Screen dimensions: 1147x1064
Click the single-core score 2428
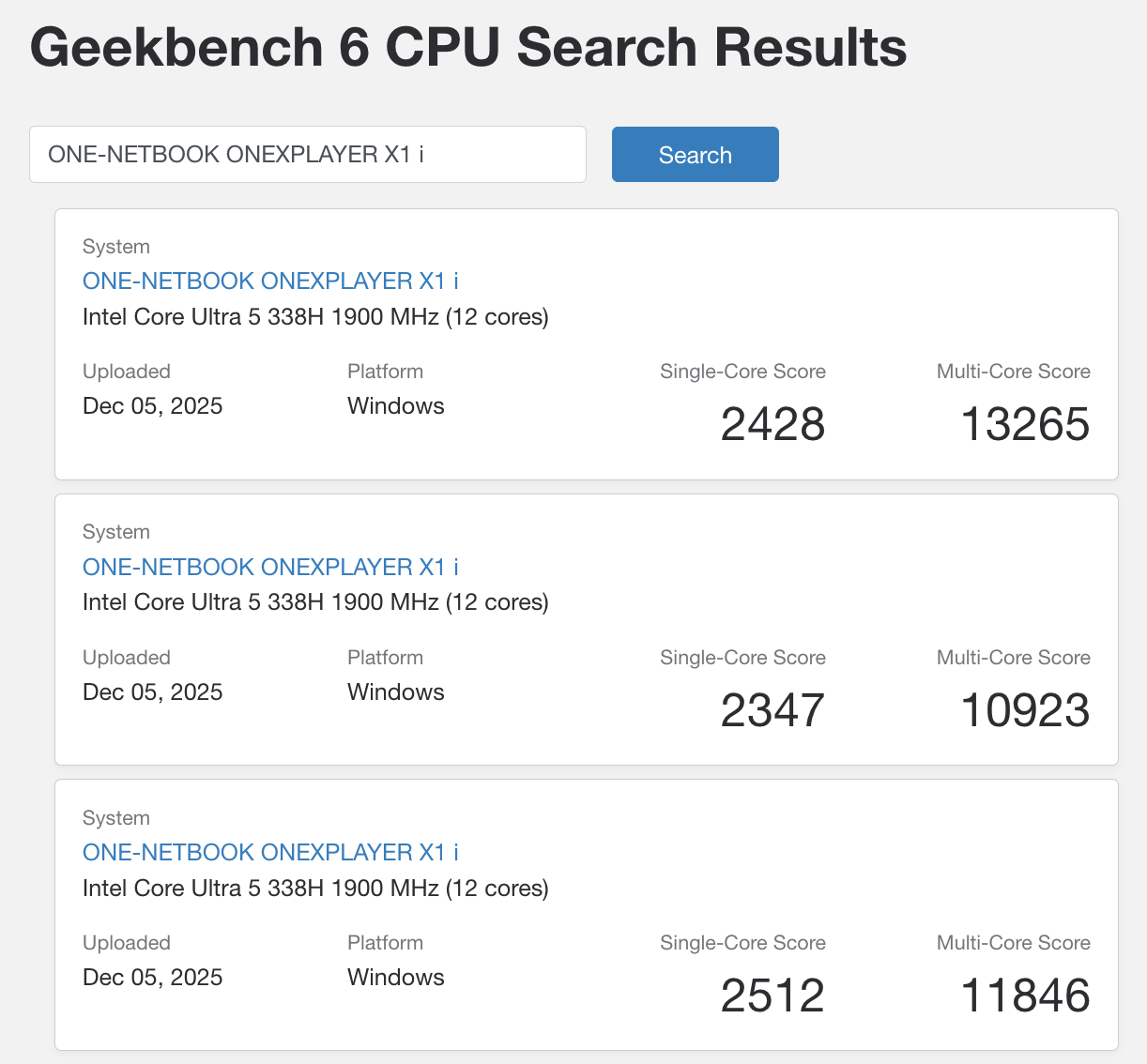772,424
